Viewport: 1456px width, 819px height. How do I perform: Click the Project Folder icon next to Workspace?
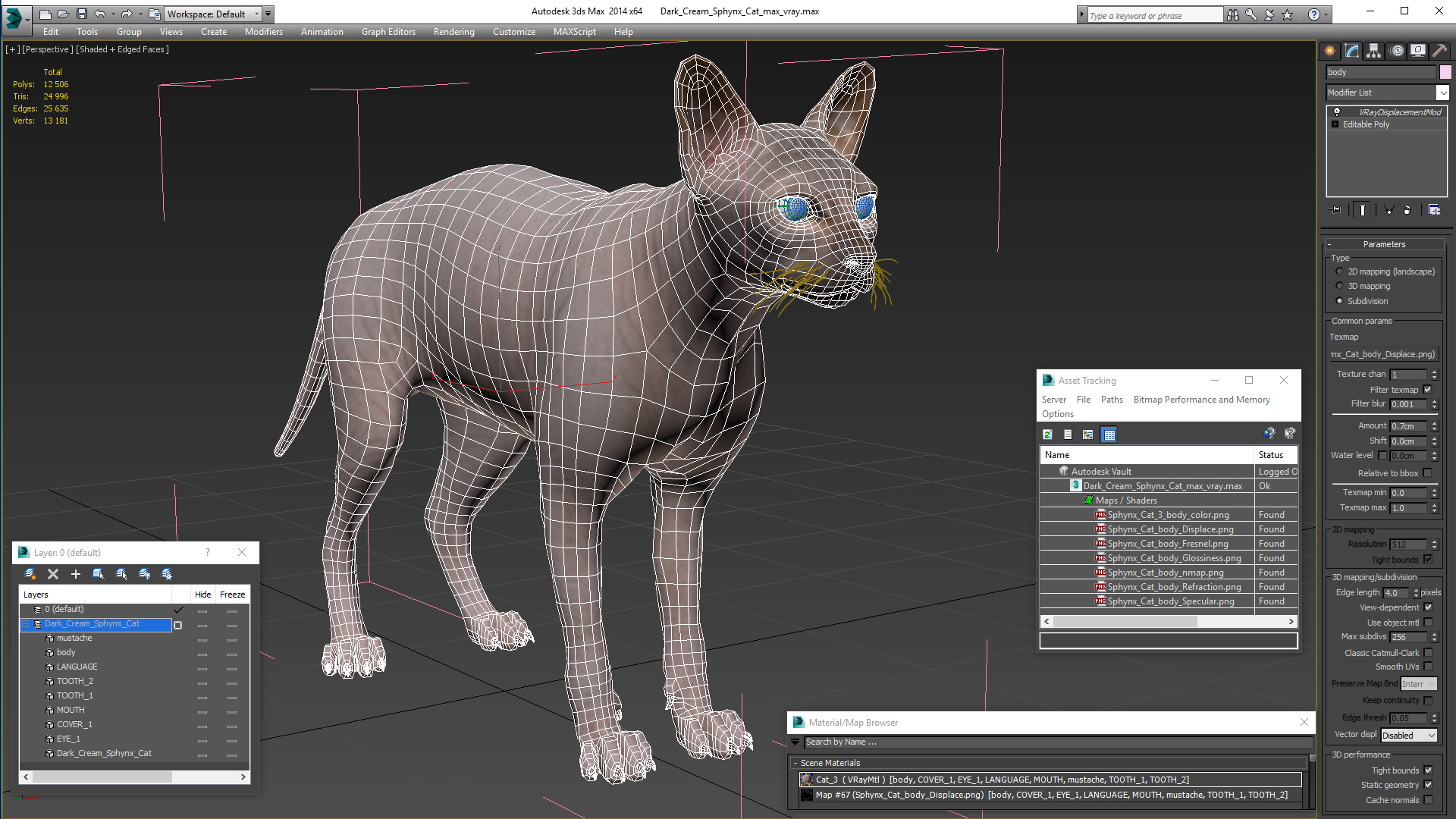point(155,14)
